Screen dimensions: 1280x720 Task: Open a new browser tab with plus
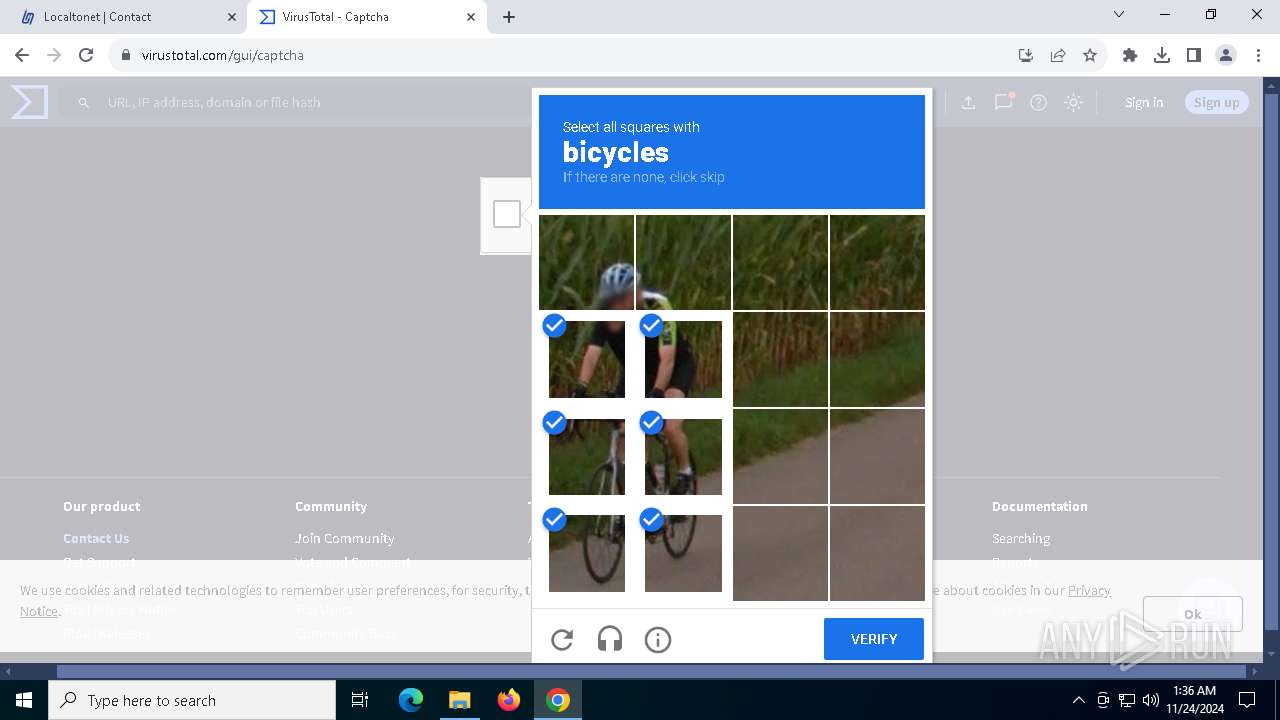509,17
